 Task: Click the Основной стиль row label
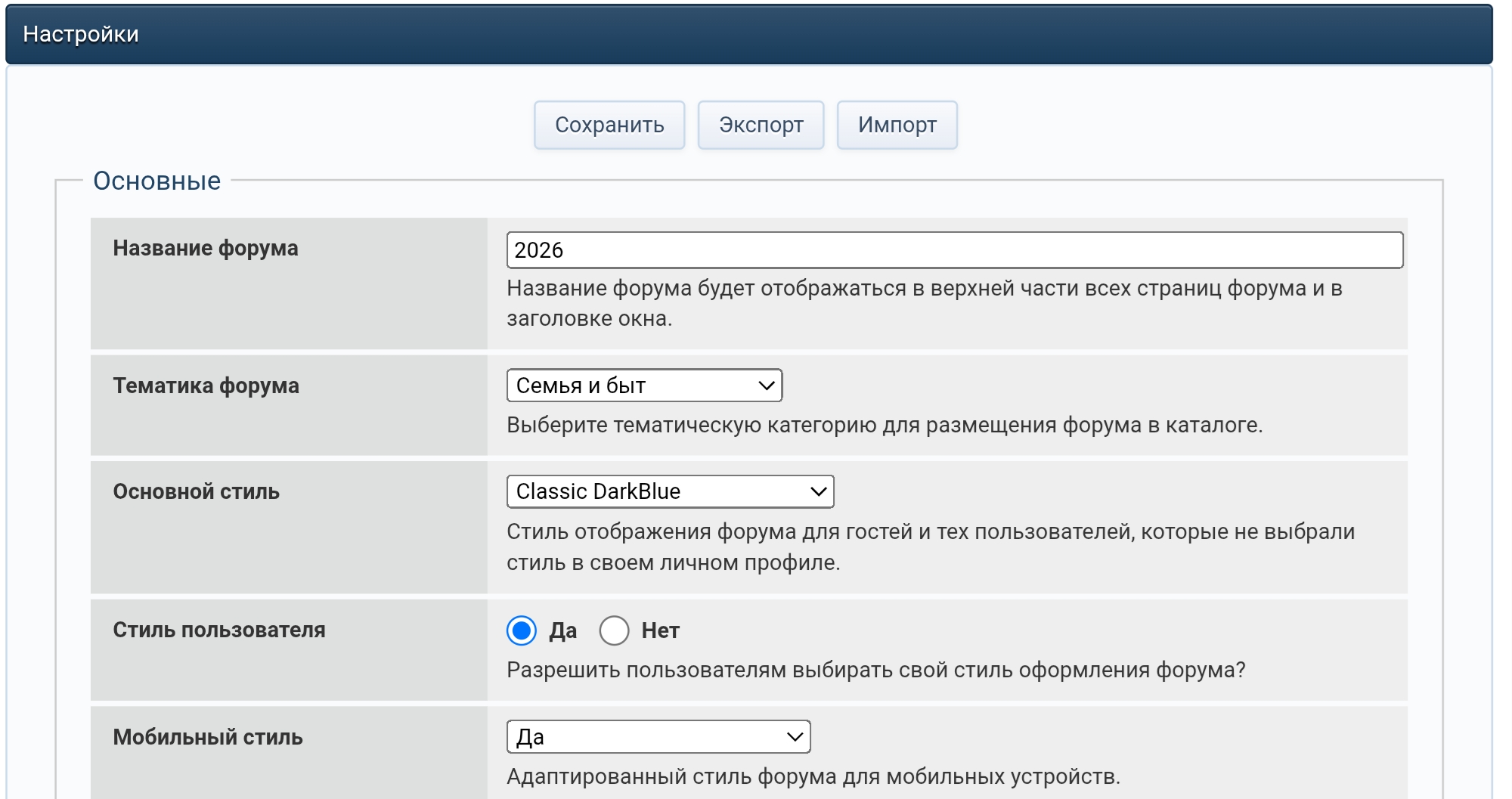pyautogui.click(x=196, y=491)
